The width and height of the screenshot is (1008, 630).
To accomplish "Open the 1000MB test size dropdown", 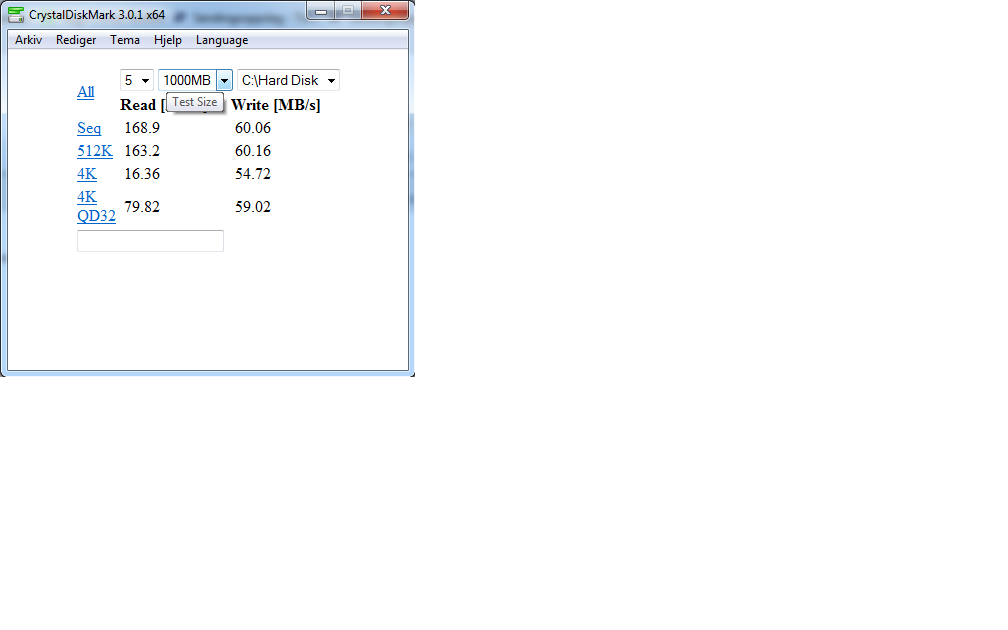I will point(195,80).
